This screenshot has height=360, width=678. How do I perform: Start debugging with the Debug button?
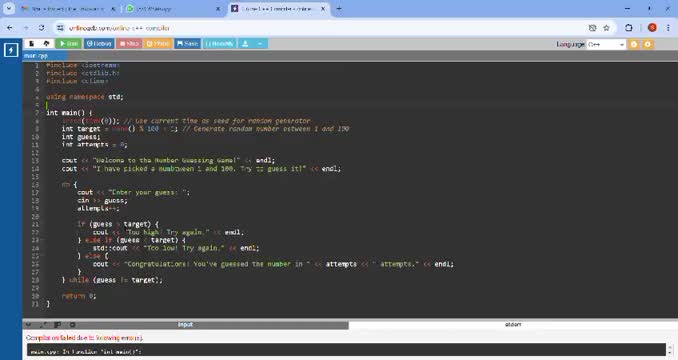click(99, 44)
